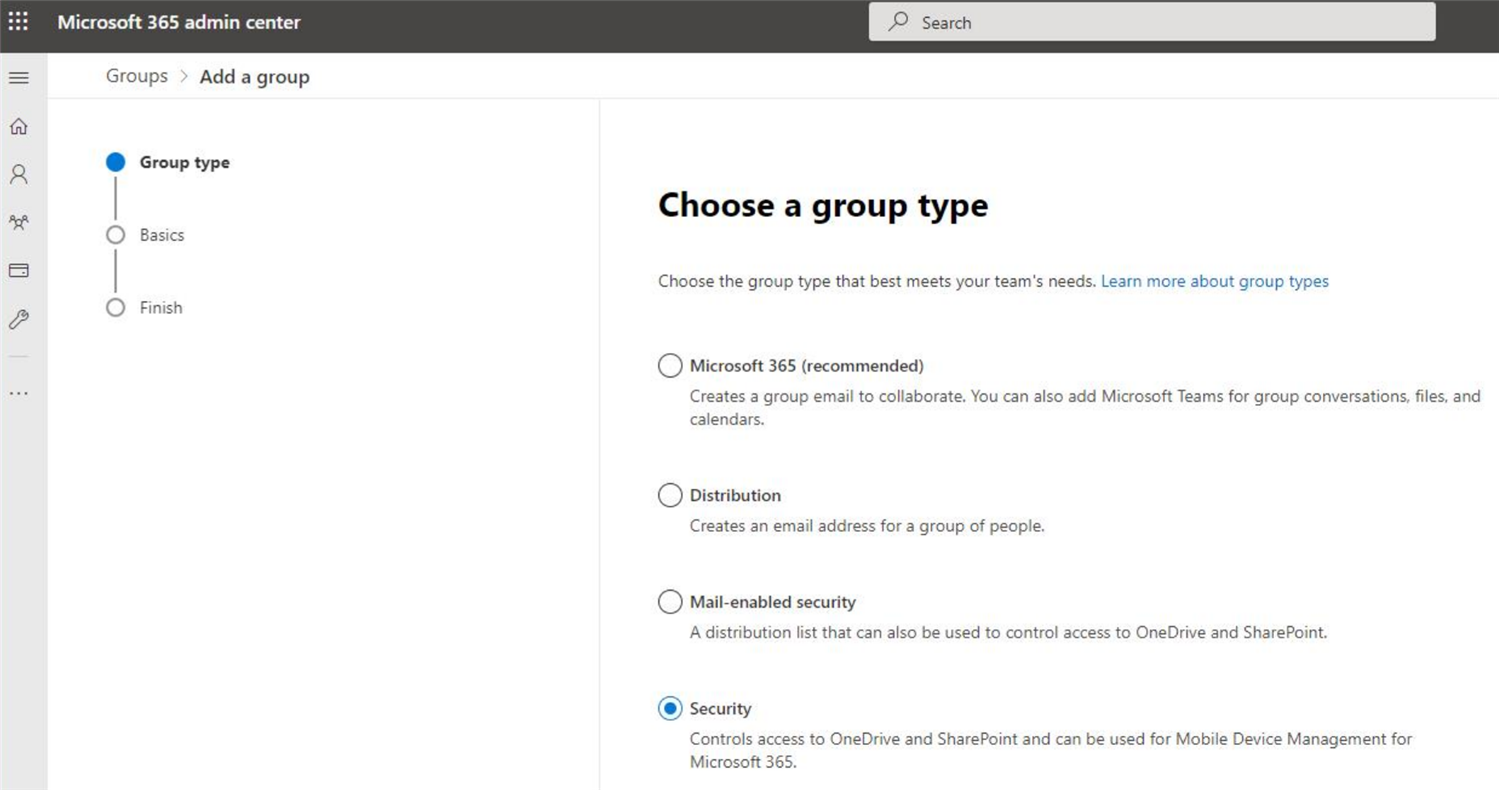The width and height of the screenshot is (1499, 790).
Task: Click the Microsoft 365 description about group email
Action: pos(1085,408)
